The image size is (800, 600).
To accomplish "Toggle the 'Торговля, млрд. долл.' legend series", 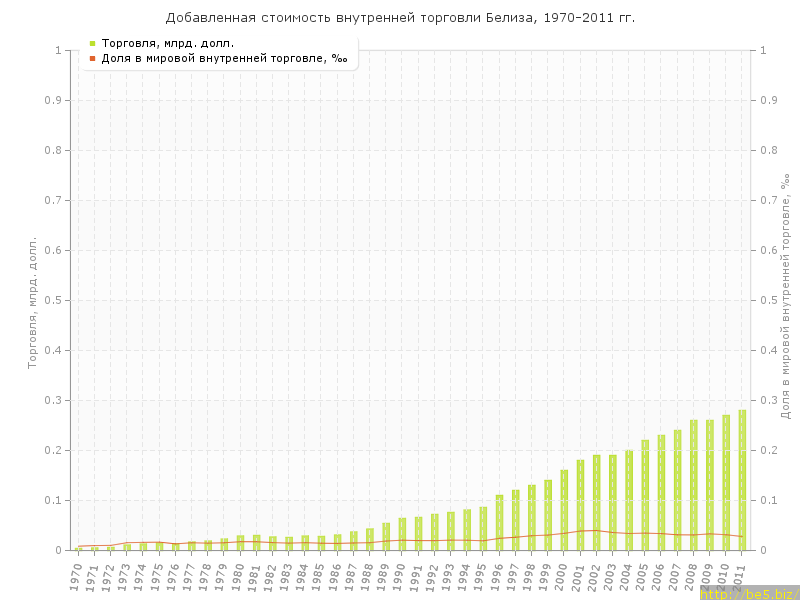I will point(167,43).
